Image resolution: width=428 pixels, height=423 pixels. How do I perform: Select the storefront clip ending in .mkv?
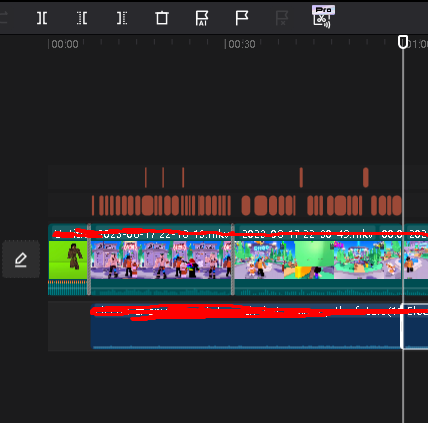161,260
